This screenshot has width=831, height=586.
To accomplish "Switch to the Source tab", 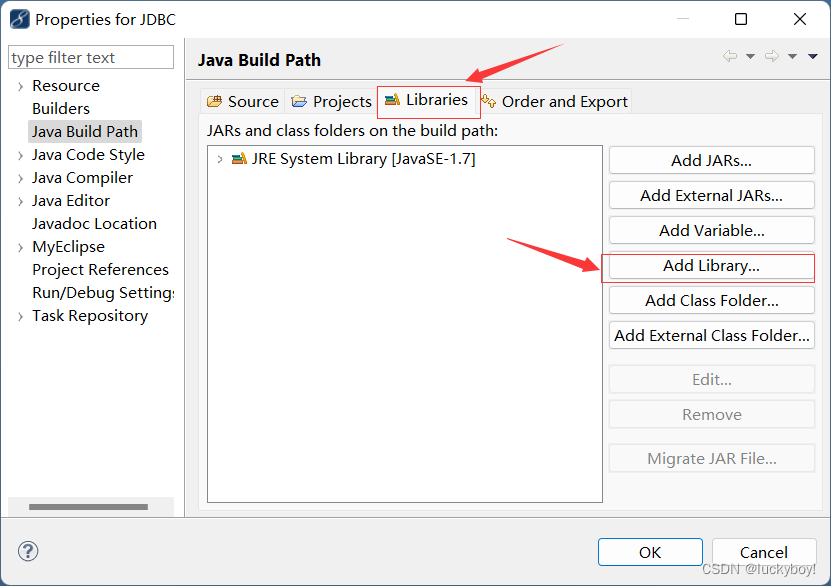I will pos(243,101).
